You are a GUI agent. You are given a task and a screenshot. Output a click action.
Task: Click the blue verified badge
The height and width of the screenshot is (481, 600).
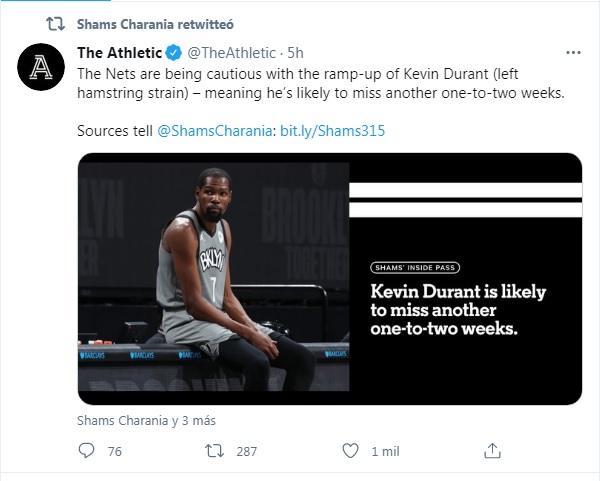pyautogui.click(x=172, y=53)
